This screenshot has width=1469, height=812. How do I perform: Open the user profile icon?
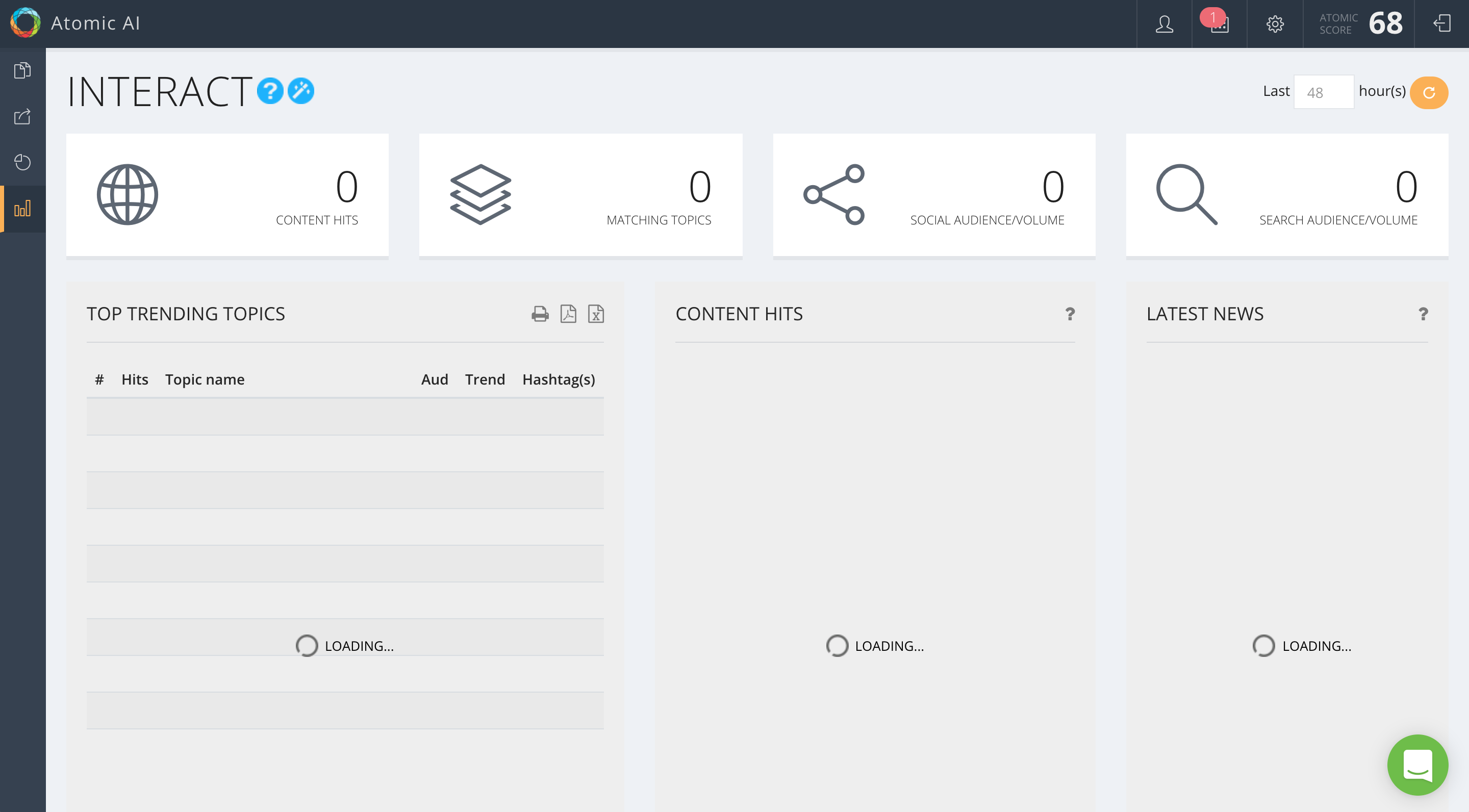click(x=1164, y=24)
